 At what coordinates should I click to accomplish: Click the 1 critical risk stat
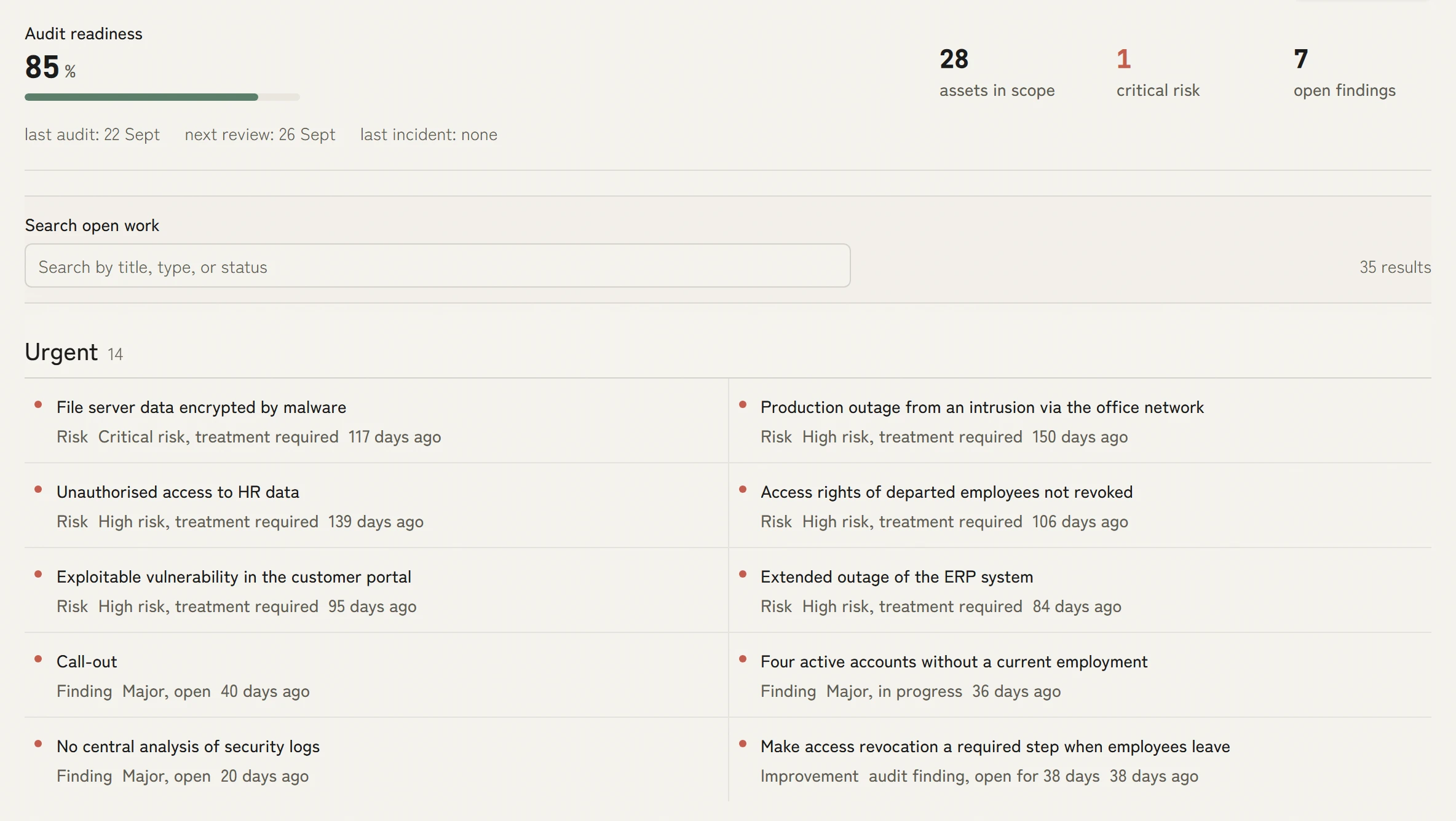click(x=1158, y=73)
